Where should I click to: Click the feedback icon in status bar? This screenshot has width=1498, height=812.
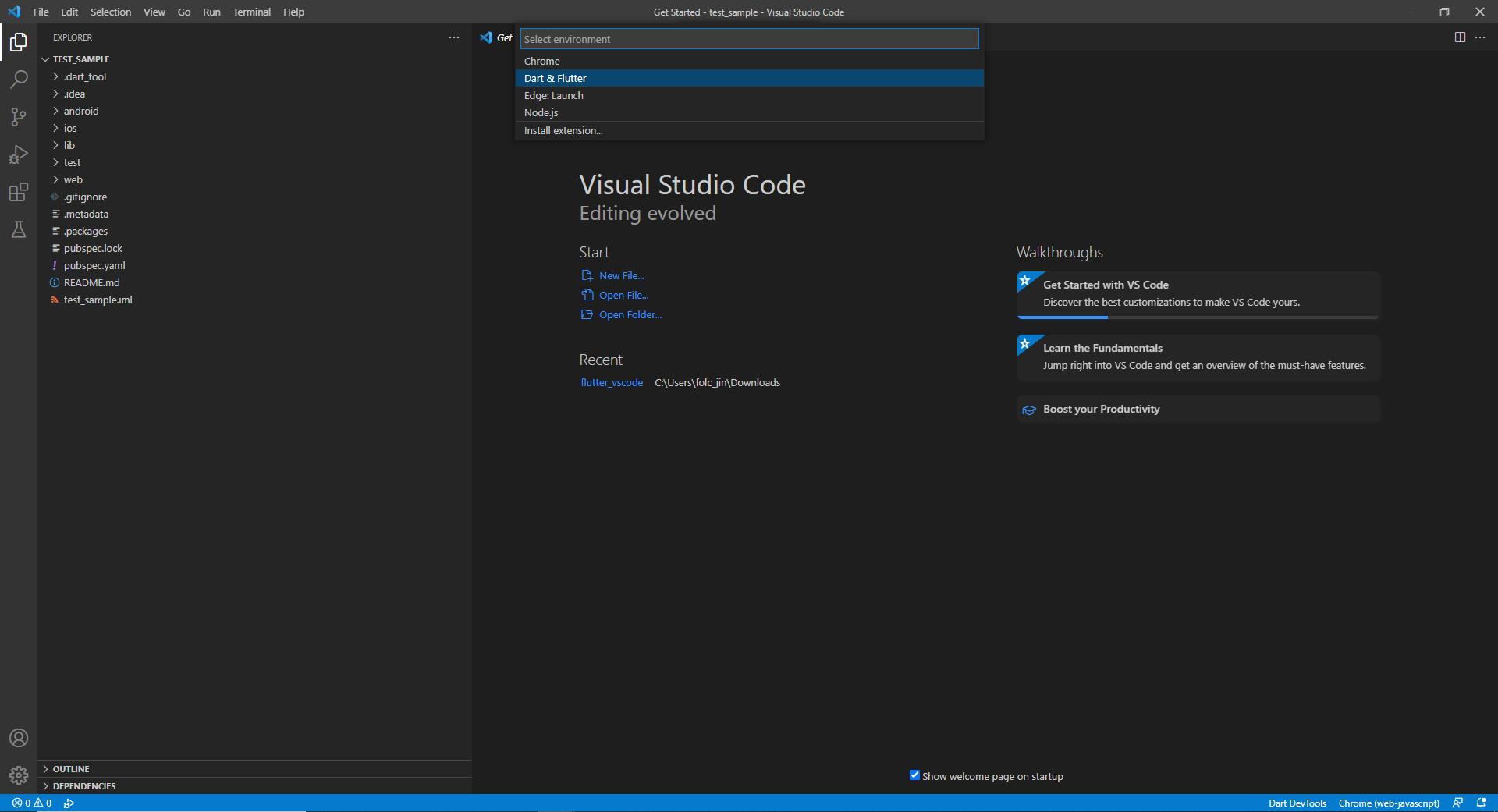tap(1457, 803)
